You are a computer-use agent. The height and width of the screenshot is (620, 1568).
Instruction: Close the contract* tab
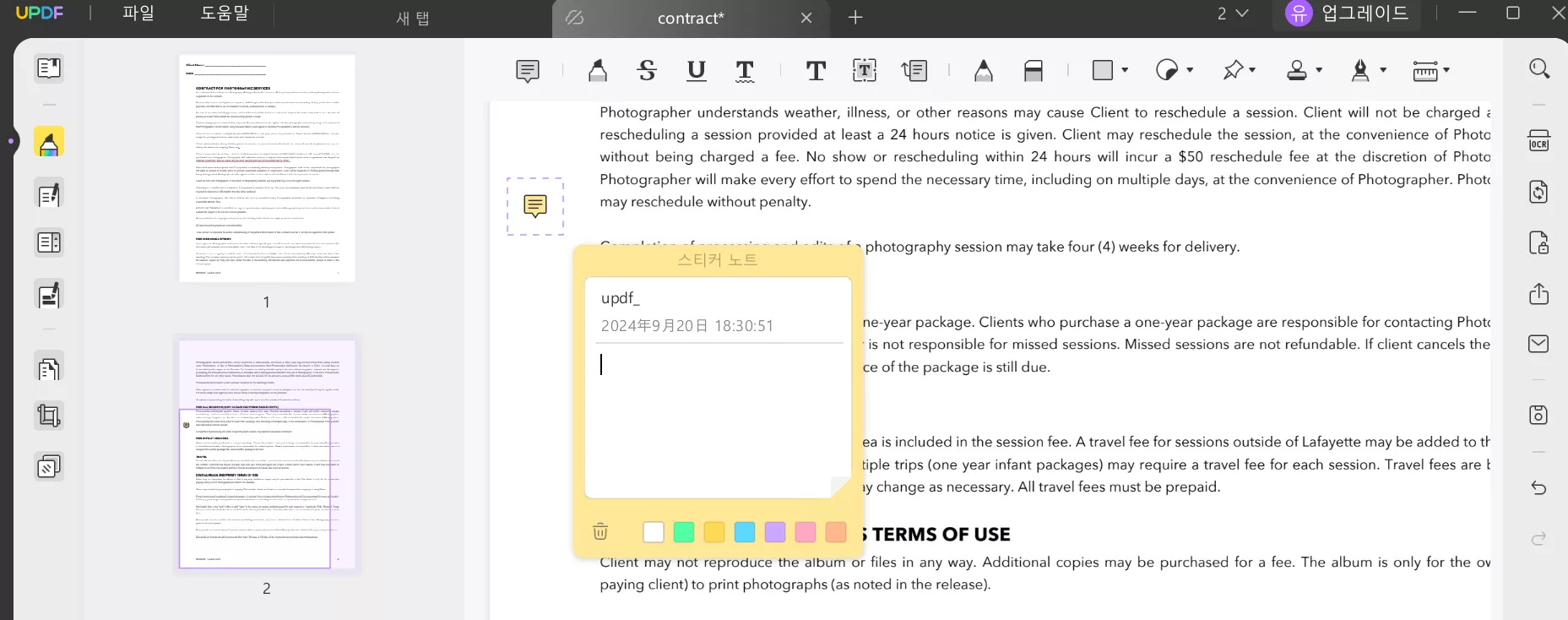(x=806, y=18)
